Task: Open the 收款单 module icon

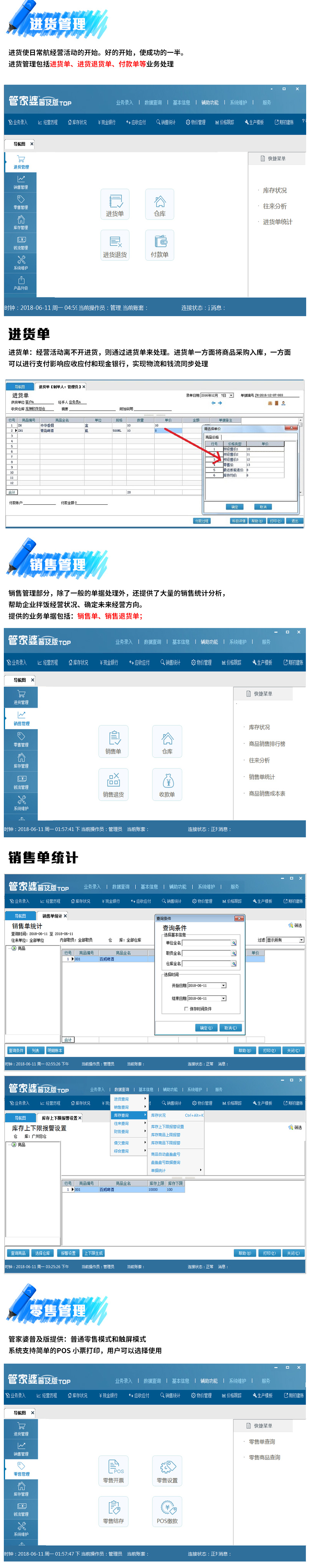Action: click(167, 784)
